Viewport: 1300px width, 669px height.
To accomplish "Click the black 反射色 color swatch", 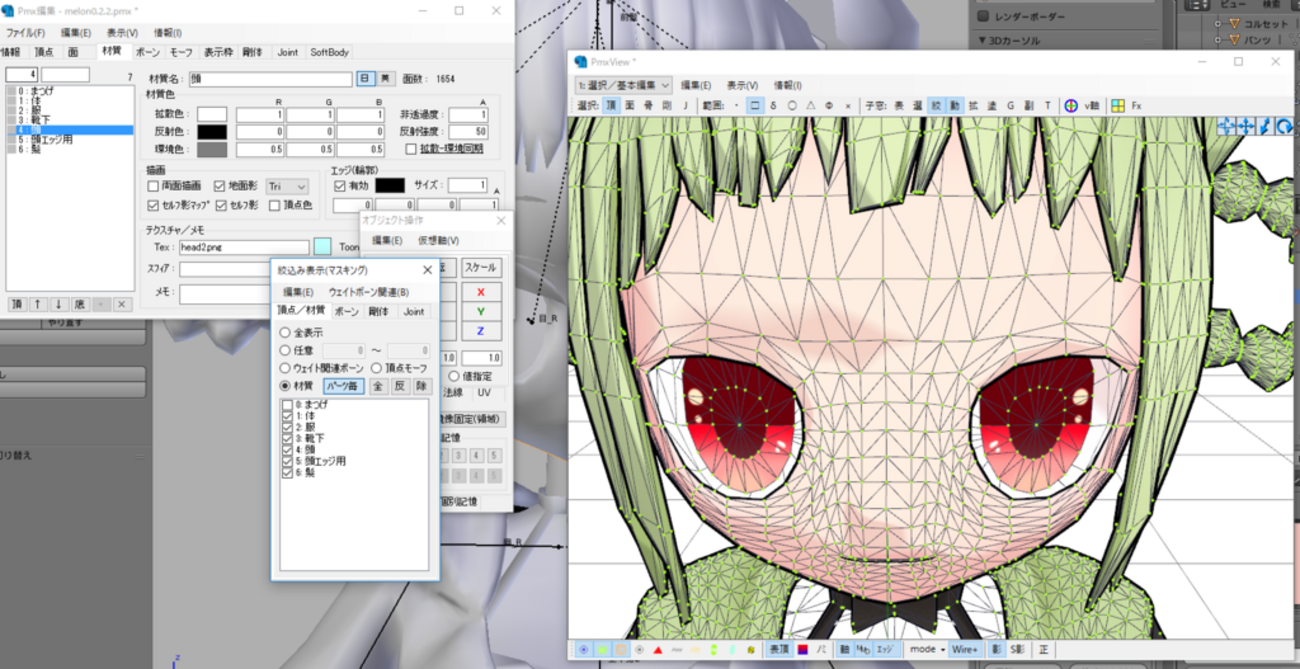I will pyautogui.click(x=212, y=132).
